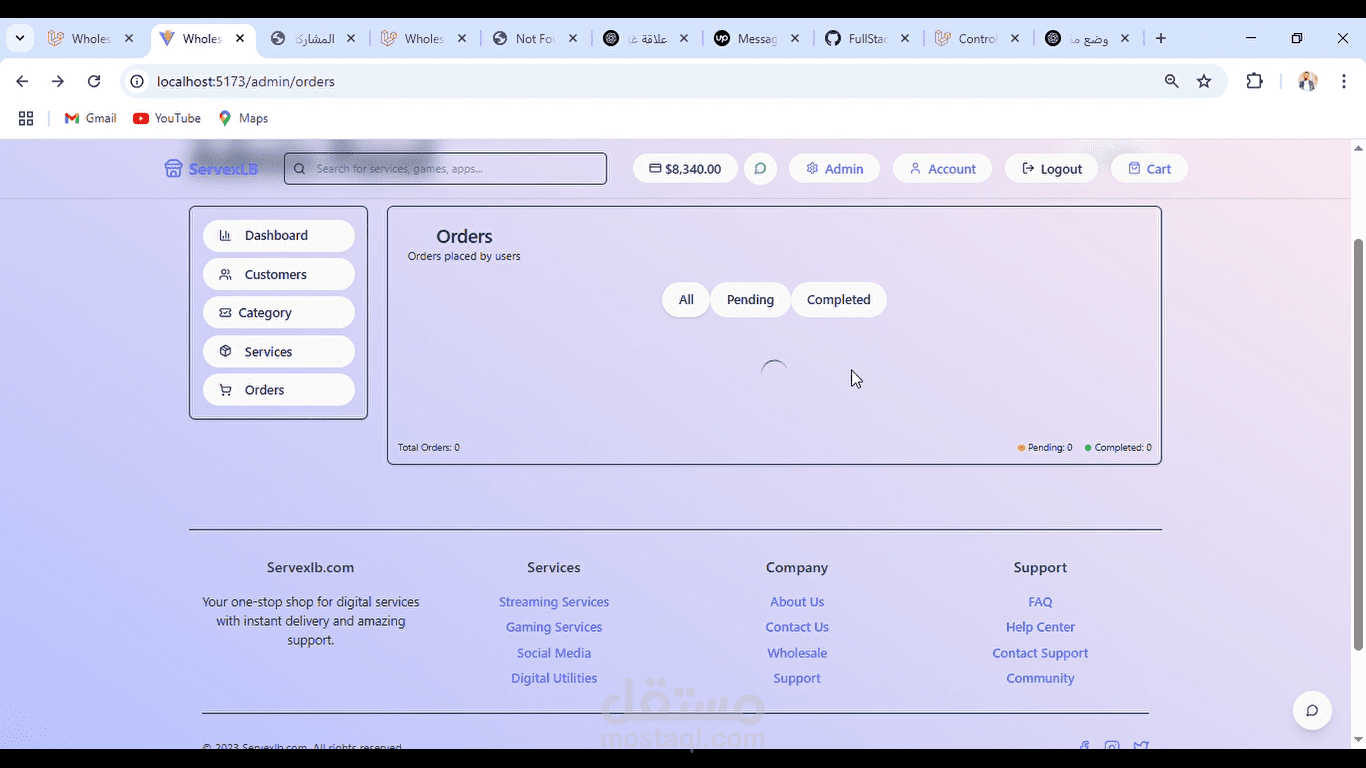Viewport: 1366px width, 768px height.
Task: Open the Gaming Services footer link
Action: [x=554, y=627]
